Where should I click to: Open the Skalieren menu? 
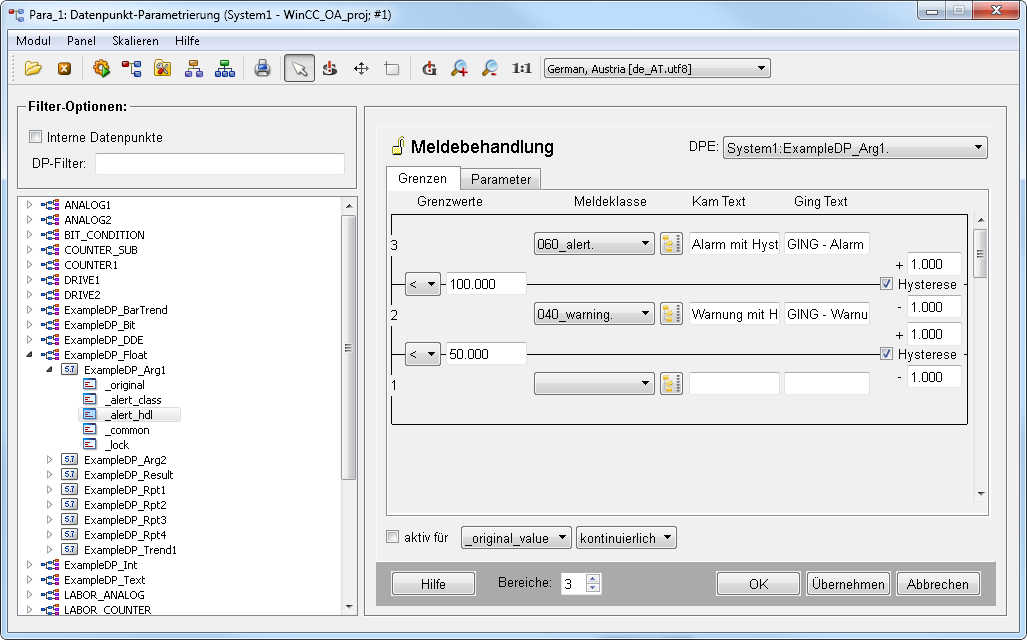coord(135,41)
